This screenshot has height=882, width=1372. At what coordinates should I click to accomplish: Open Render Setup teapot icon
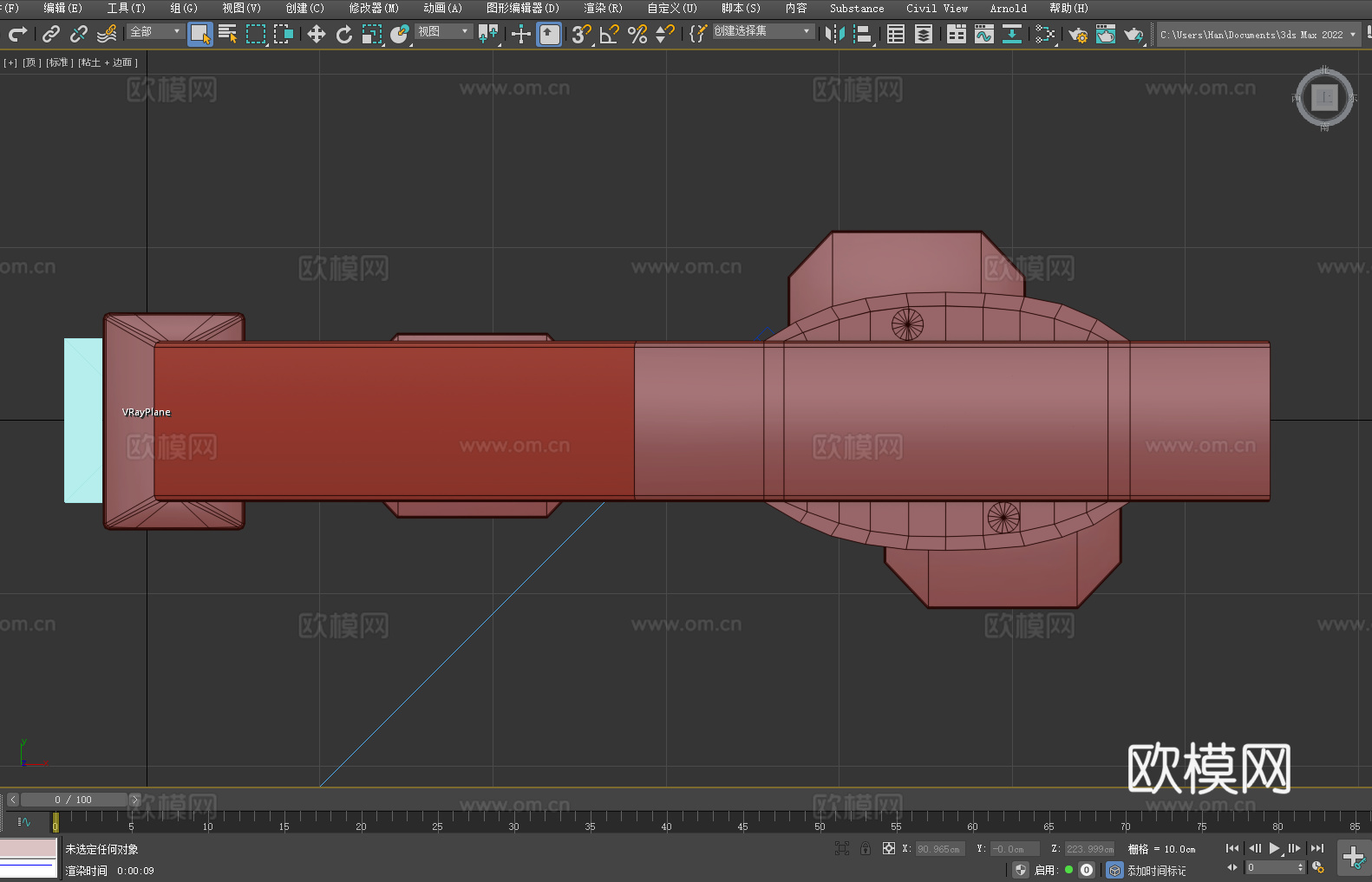pyautogui.click(x=1077, y=34)
